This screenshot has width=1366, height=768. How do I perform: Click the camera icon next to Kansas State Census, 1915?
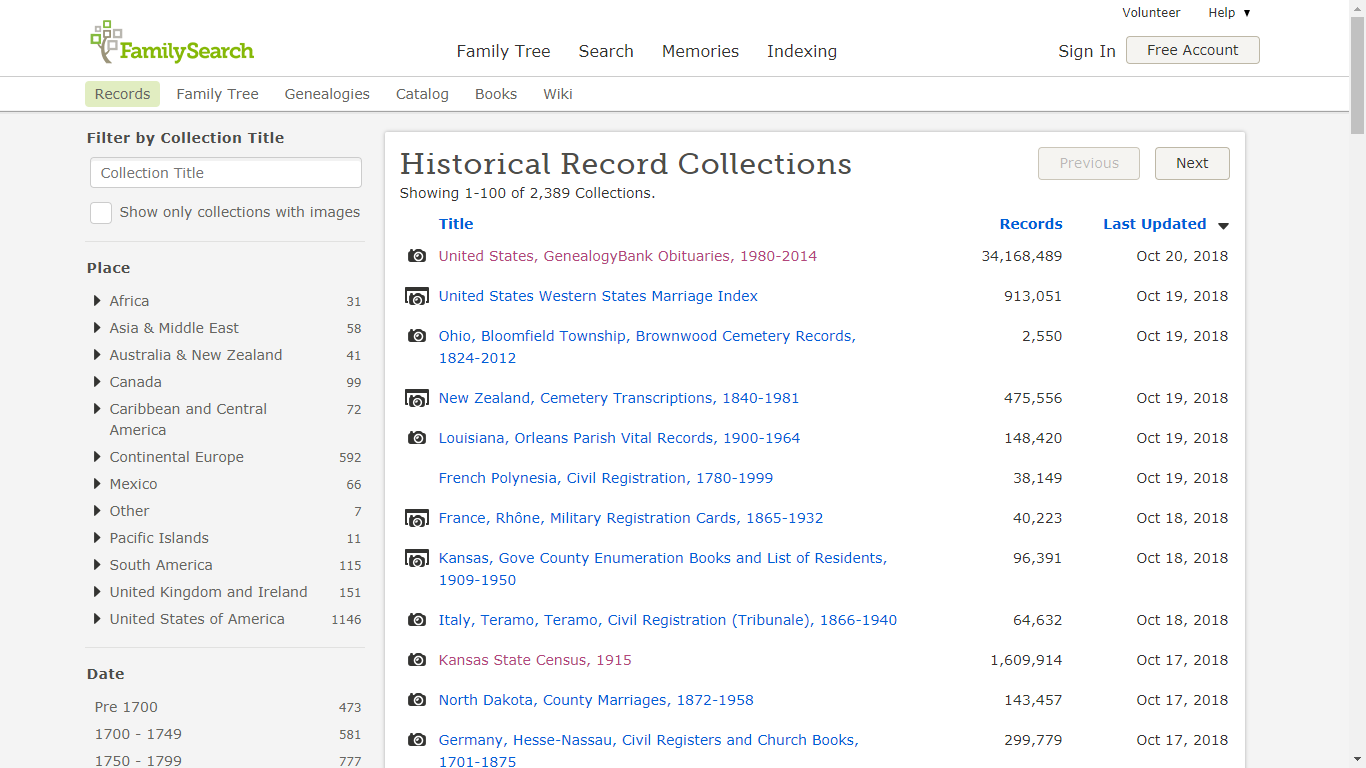coord(417,660)
